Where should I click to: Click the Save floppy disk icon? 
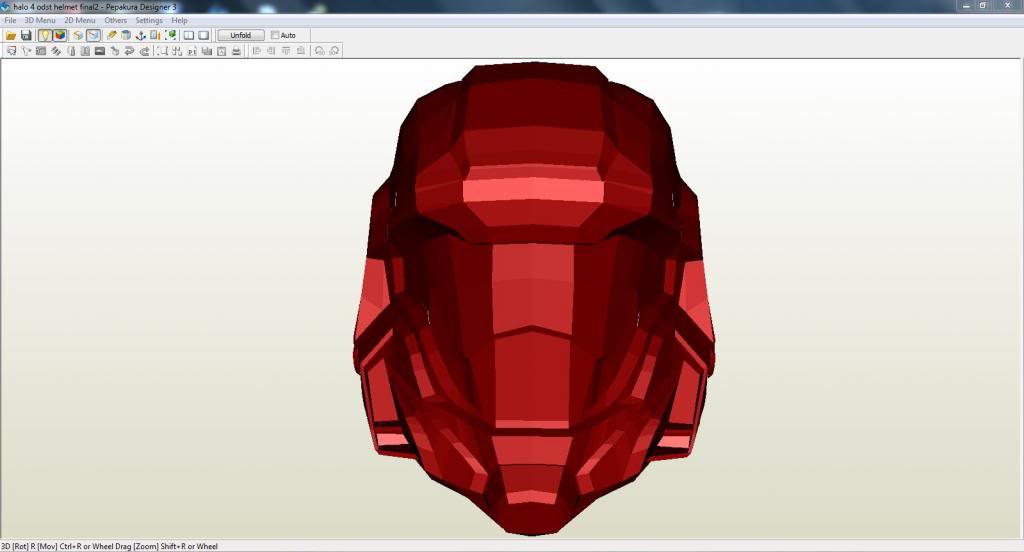[x=26, y=35]
